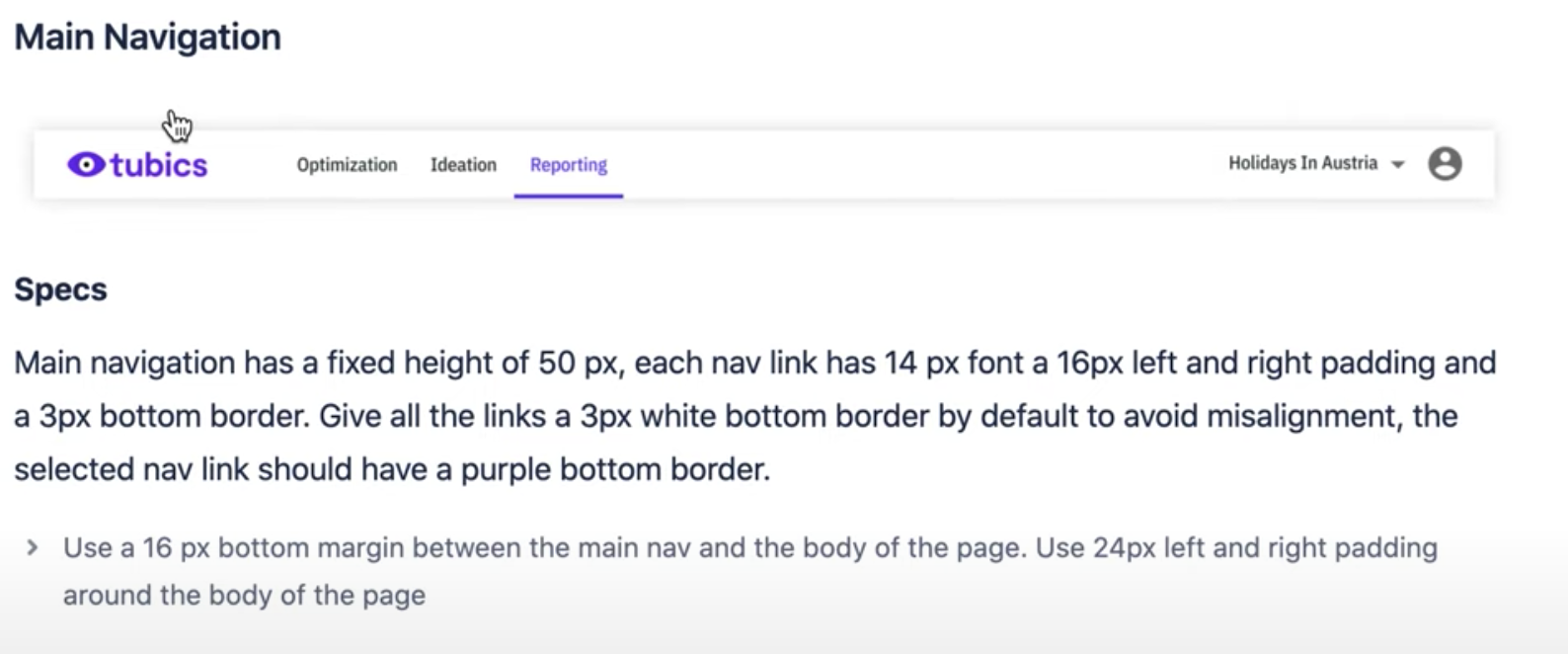The height and width of the screenshot is (654, 1568).
Task: Click the Specs heading
Action: (x=60, y=288)
